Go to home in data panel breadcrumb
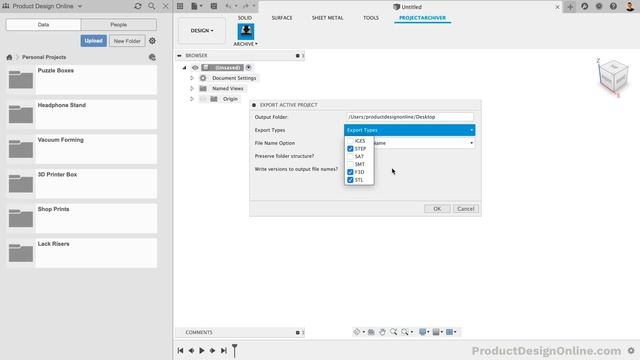 [x=9, y=57]
